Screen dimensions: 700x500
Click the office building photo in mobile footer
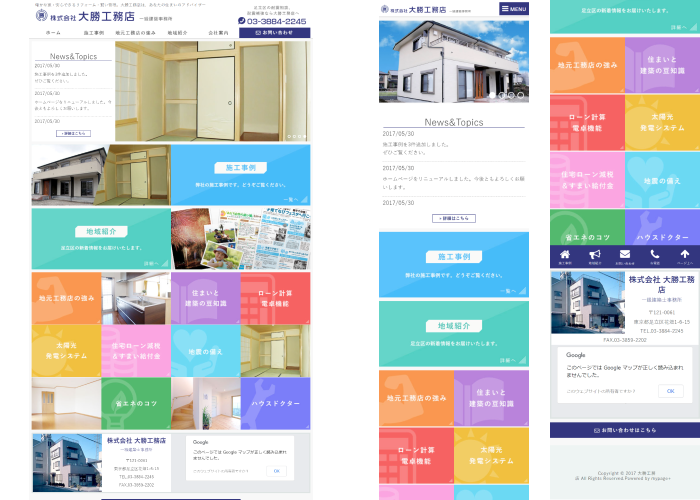tap(588, 303)
